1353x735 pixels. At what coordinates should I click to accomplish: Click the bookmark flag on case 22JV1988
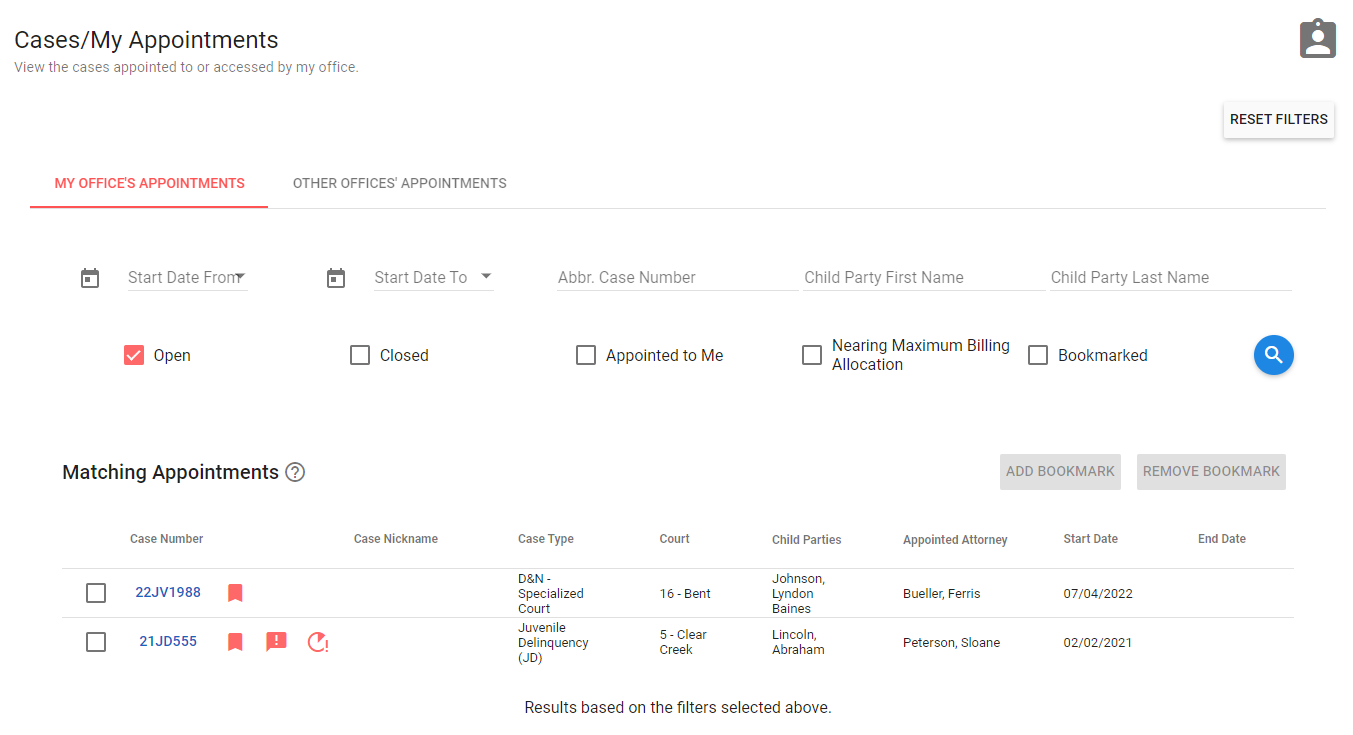[235, 592]
